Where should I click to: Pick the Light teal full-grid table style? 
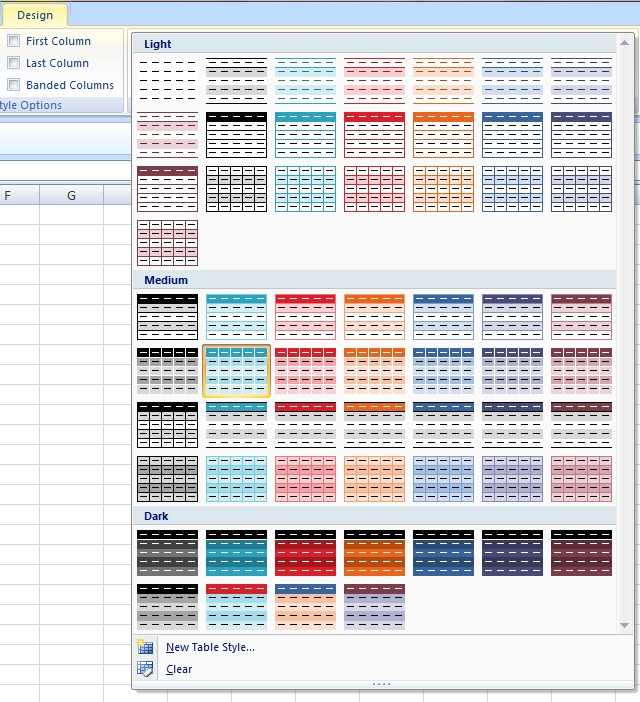pos(305,189)
